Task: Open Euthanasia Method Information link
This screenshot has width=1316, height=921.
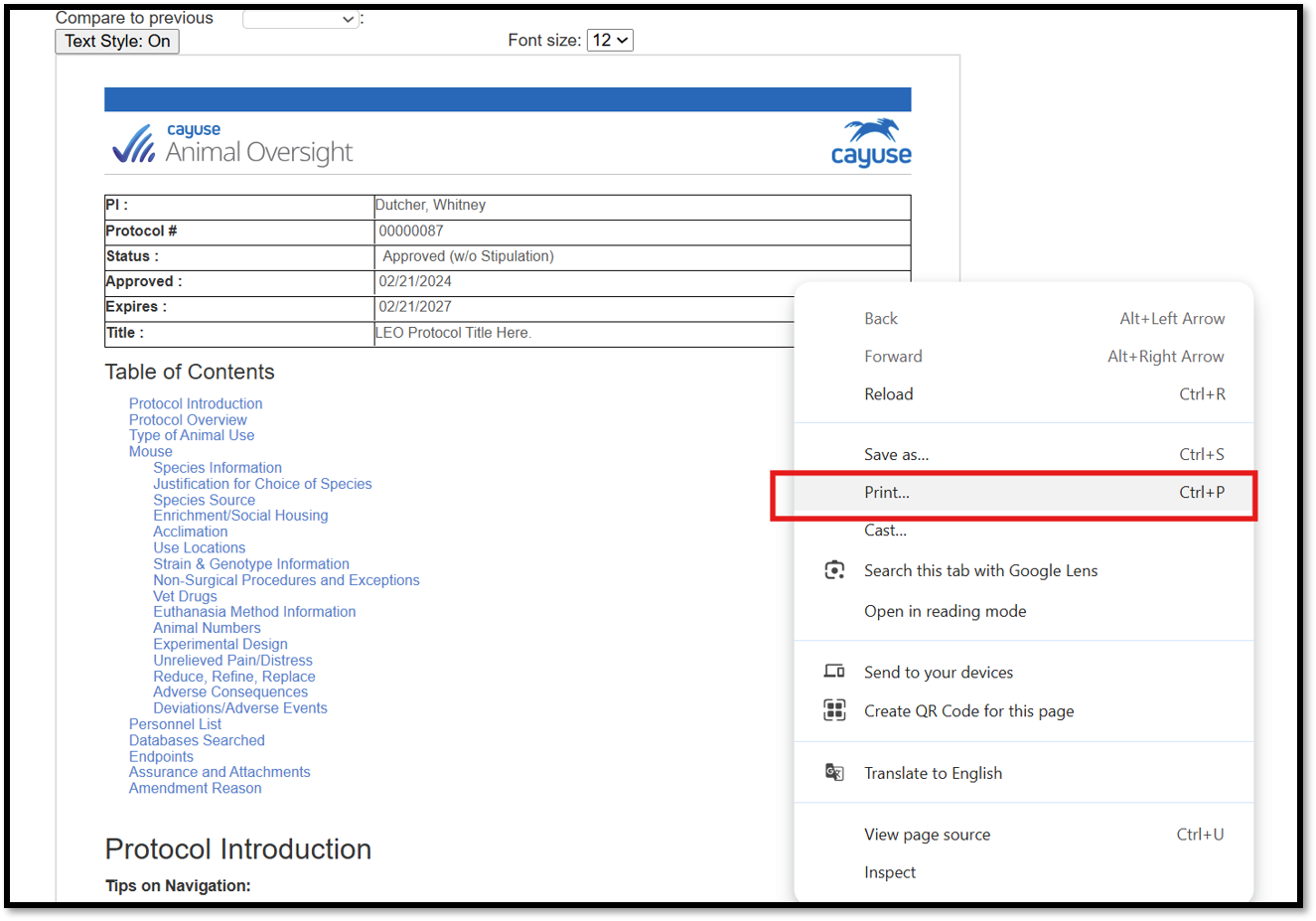Action: coord(254,612)
